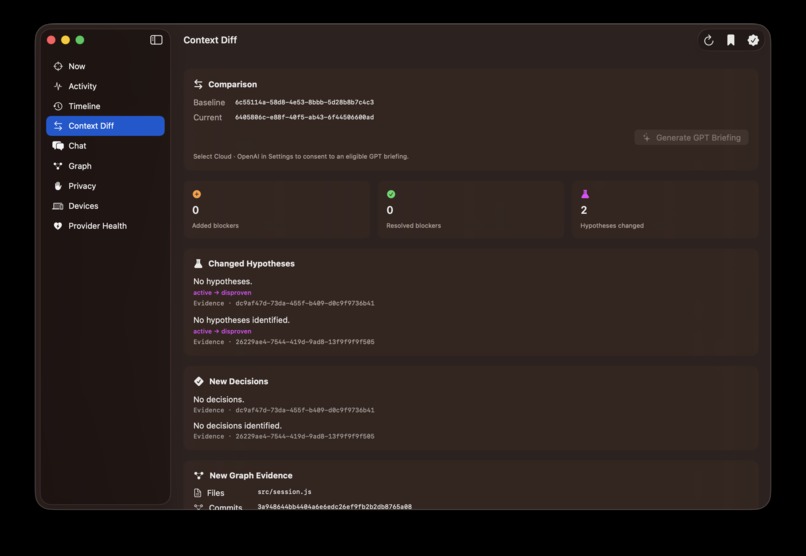Viewport: 806px width, 556px height.
Task: Click the Current ID beginning 6405806c
Action: click(x=304, y=117)
